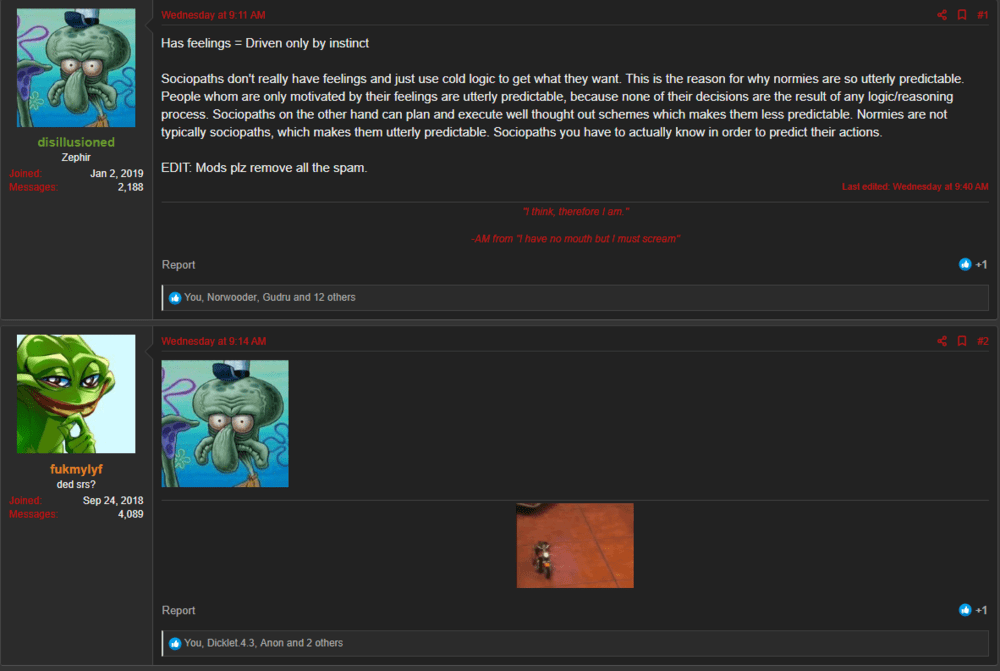Viewport: 1000px width, 671px height.
Task: Toggle the +1 like on fukmylyf's post
Action: click(x=973, y=610)
